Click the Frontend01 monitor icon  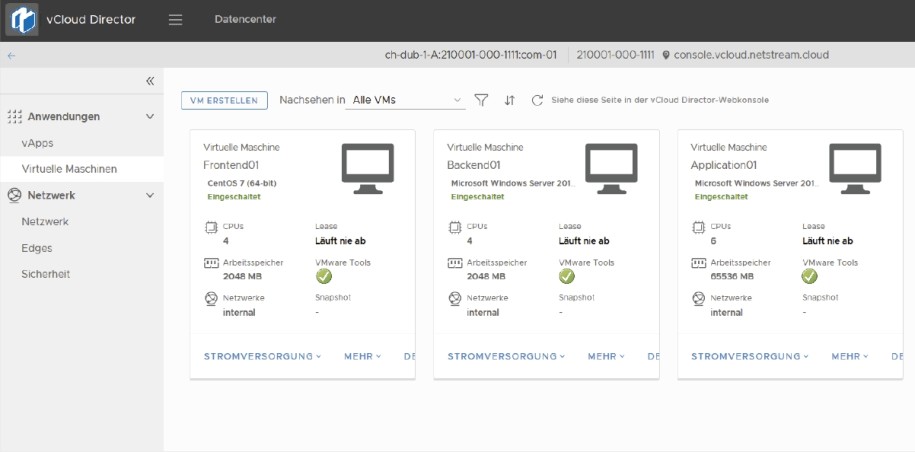(368, 169)
